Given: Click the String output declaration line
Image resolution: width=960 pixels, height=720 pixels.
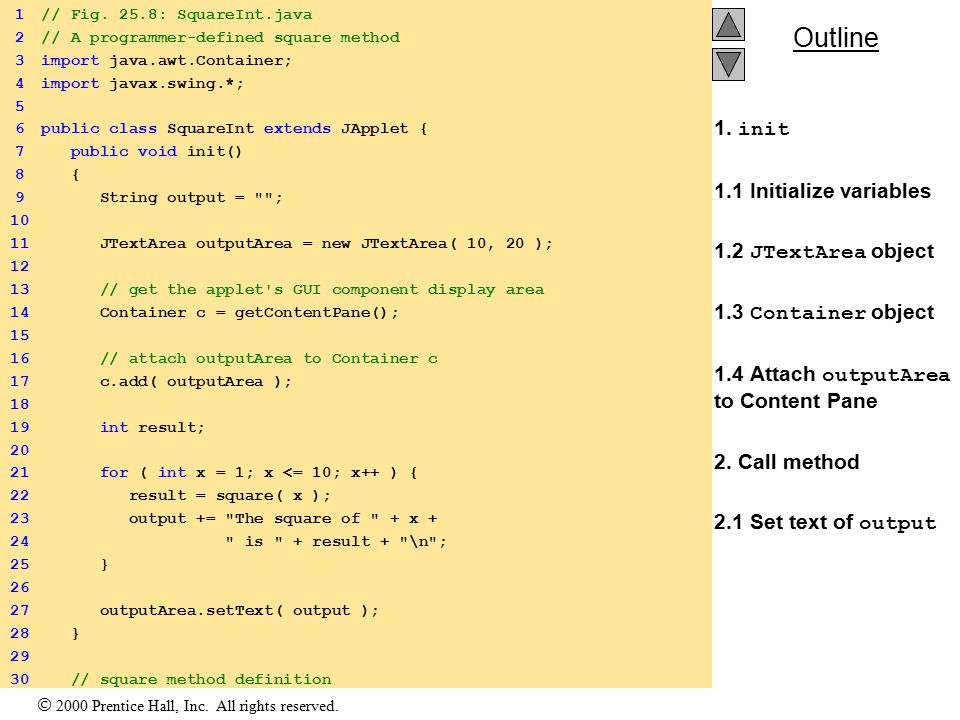Looking at the screenshot, I should [191, 198].
